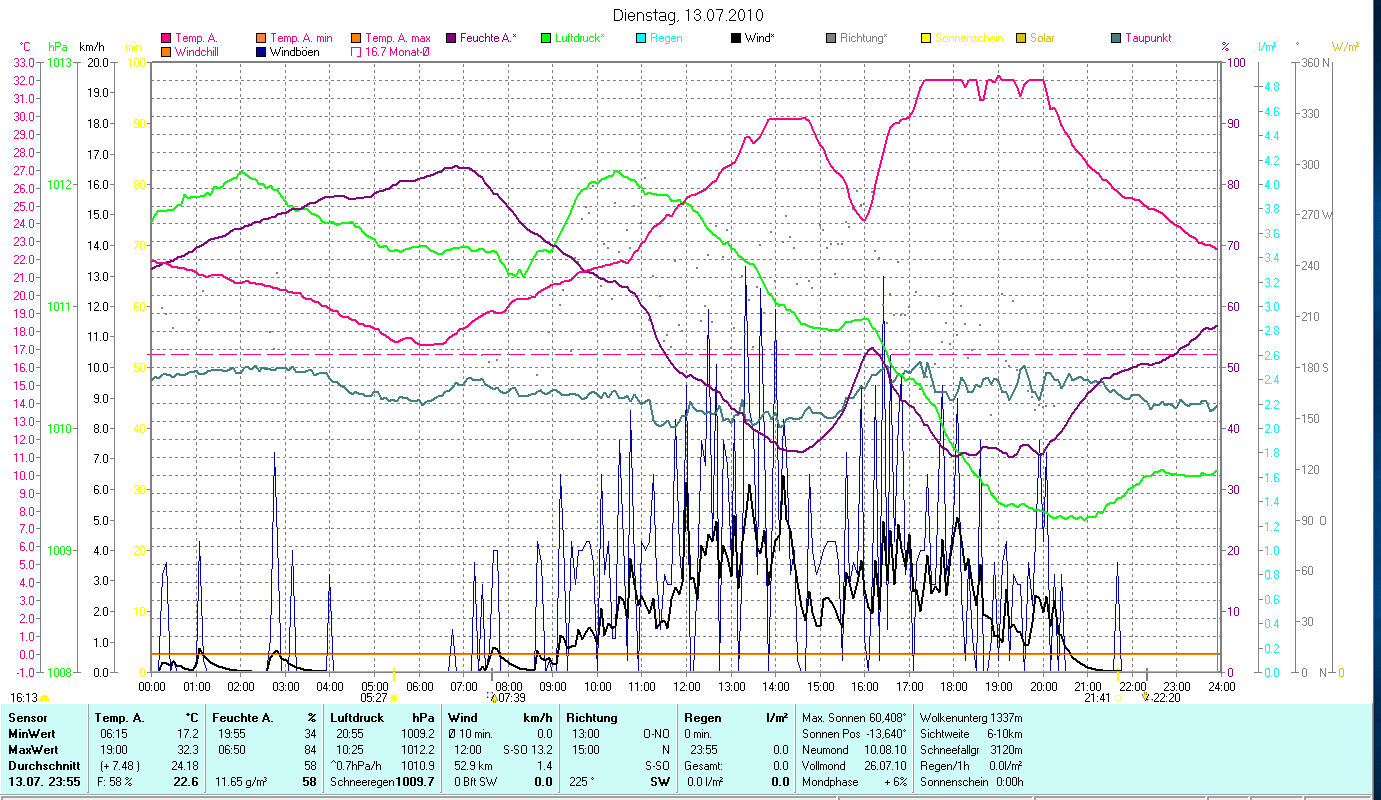Toggle the Windböen series in legend
The image size is (1381, 800).
point(263,51)
